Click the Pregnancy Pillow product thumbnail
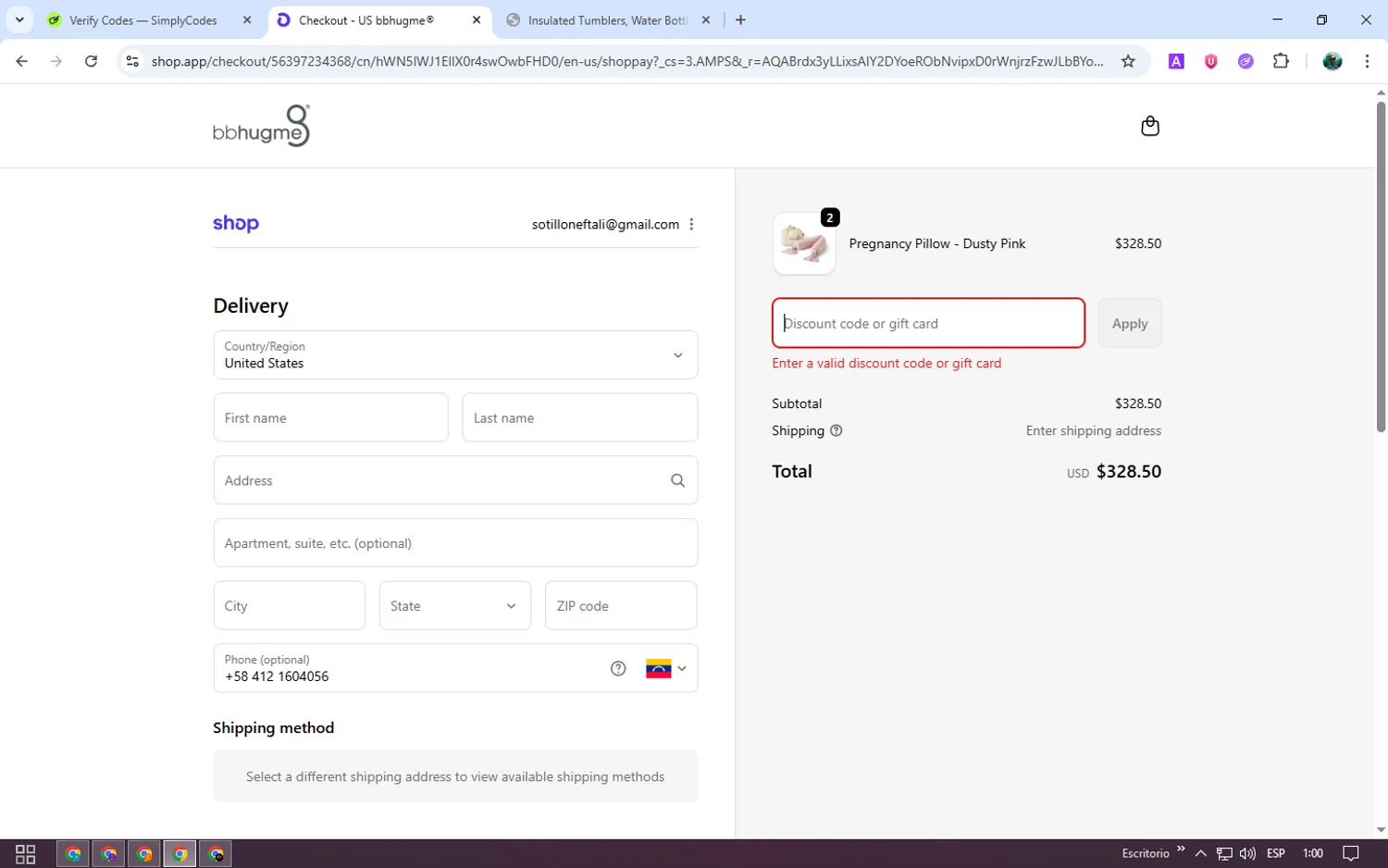 tap(804, 243)
